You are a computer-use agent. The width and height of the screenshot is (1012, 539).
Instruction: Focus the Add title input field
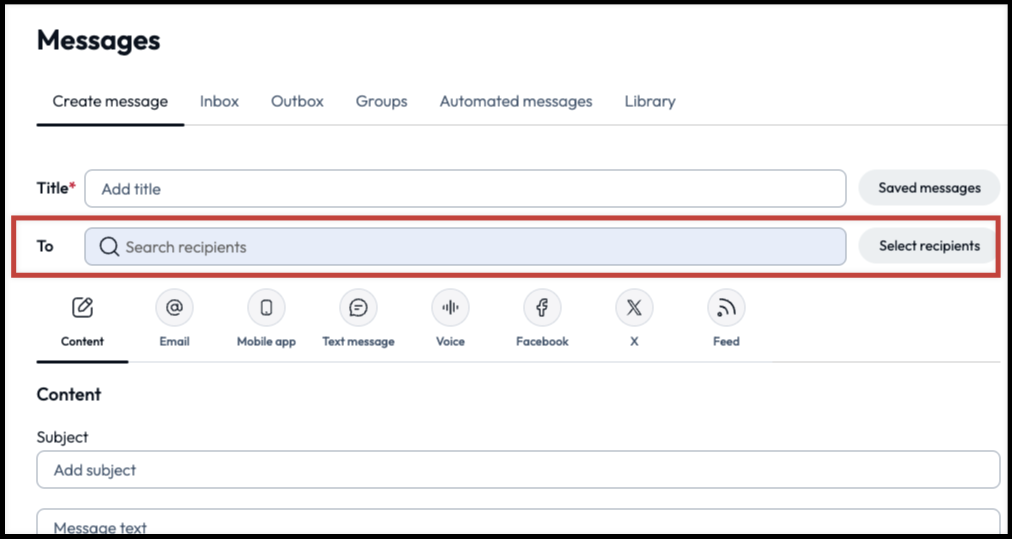[x=465, y=189]
